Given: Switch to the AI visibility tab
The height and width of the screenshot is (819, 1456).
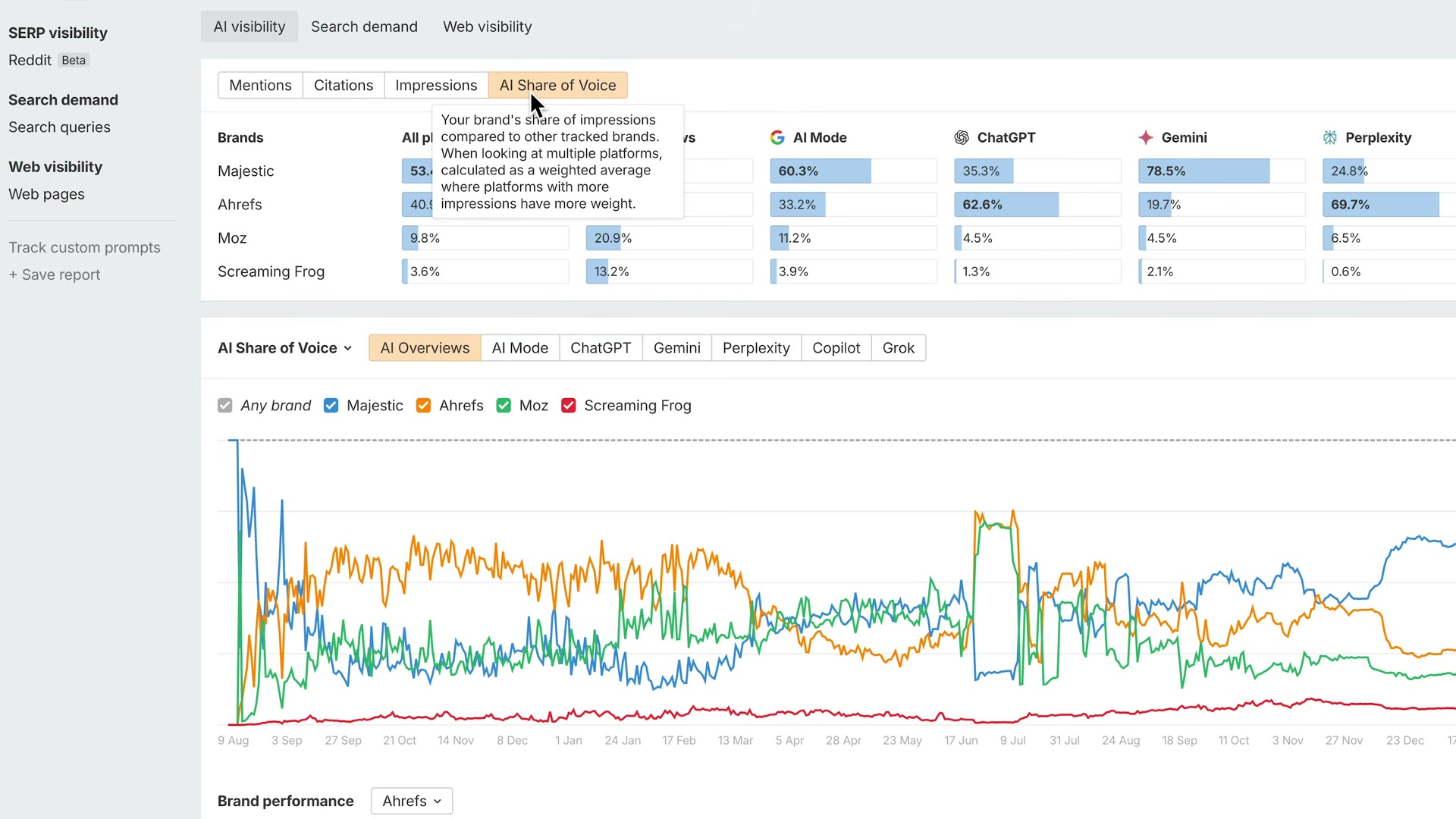Looking at the screenshot, I should click(249, 27).
